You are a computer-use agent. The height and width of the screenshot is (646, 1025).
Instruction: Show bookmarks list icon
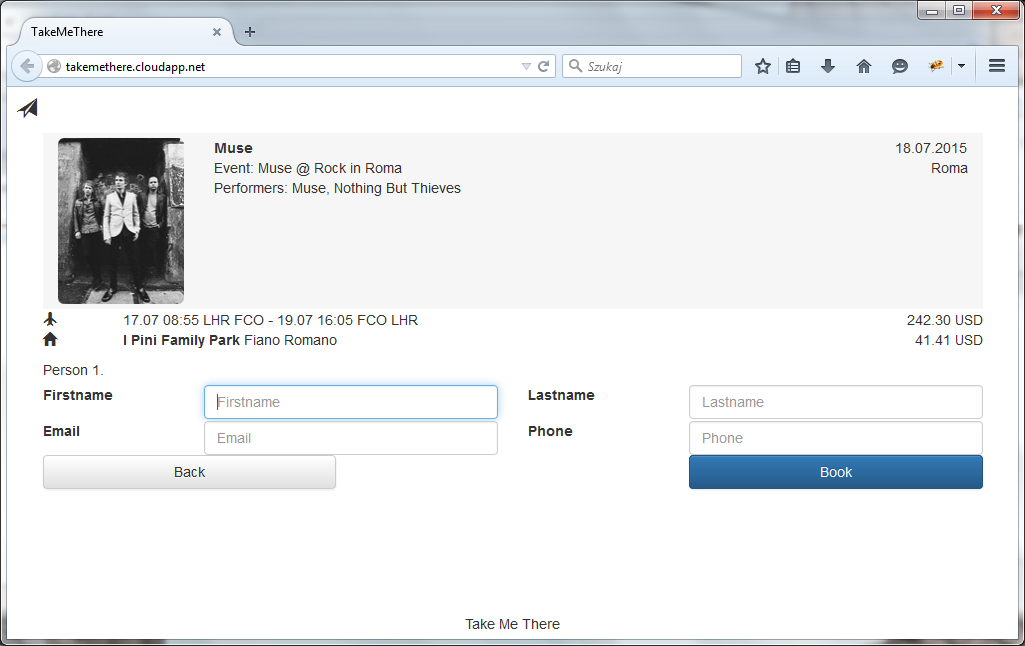(x=793, y=66)
